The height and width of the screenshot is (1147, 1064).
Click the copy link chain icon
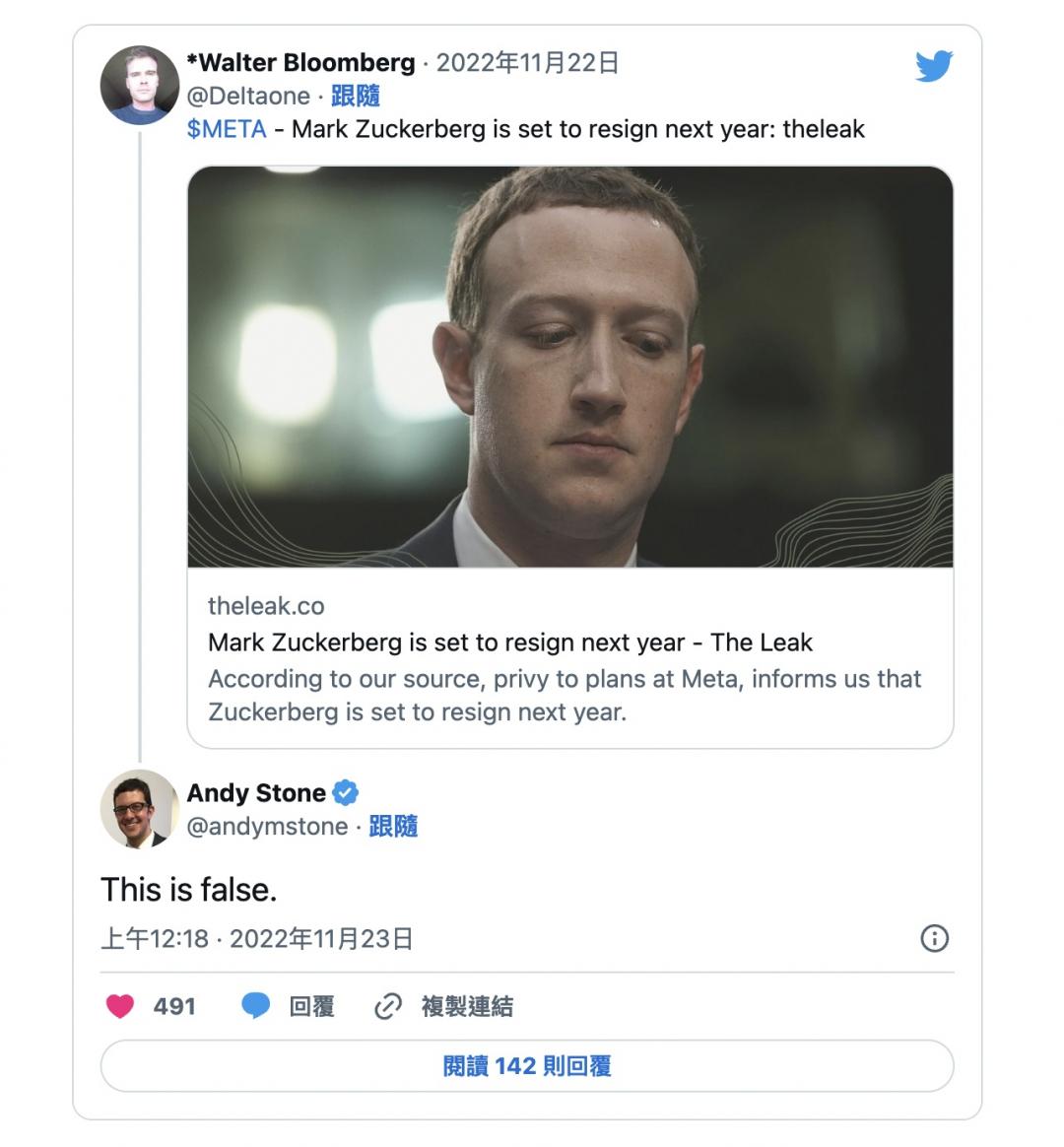pos(388,1006)
